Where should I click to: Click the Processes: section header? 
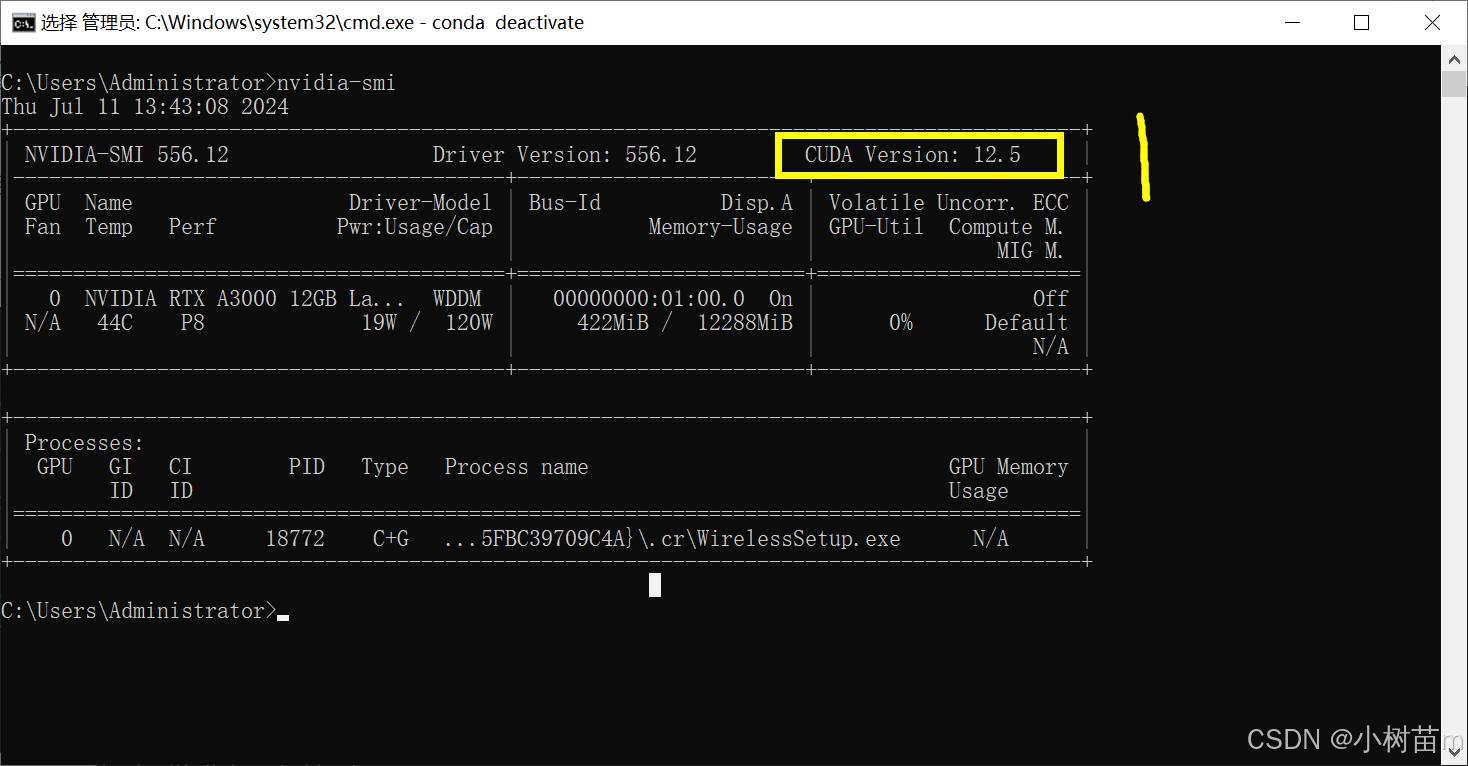84,443
